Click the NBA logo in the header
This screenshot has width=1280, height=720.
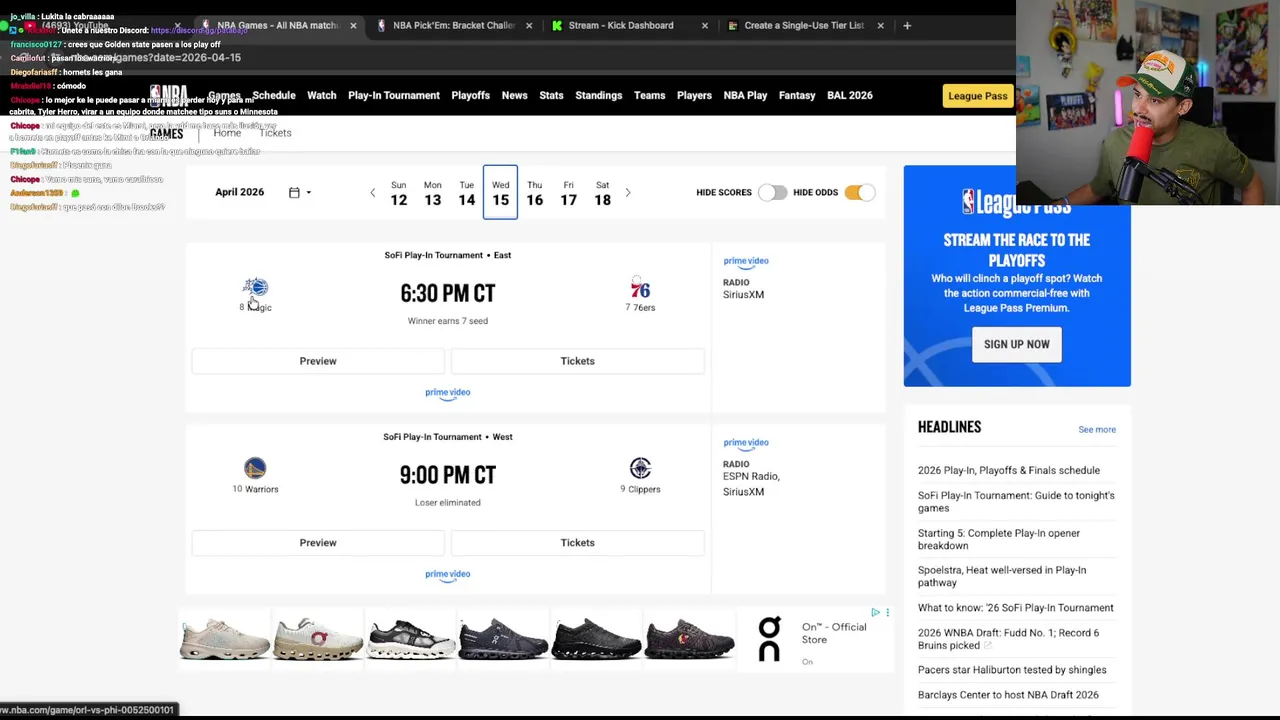tap(169, 96)
